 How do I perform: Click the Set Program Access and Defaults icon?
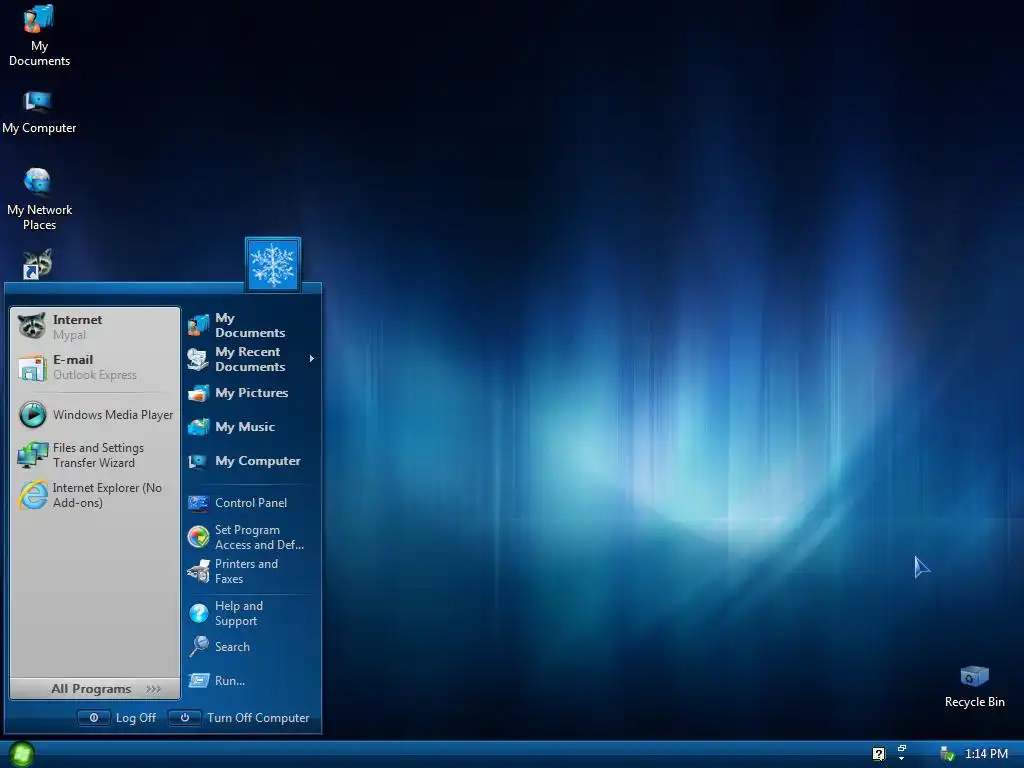tap(198, 537)
